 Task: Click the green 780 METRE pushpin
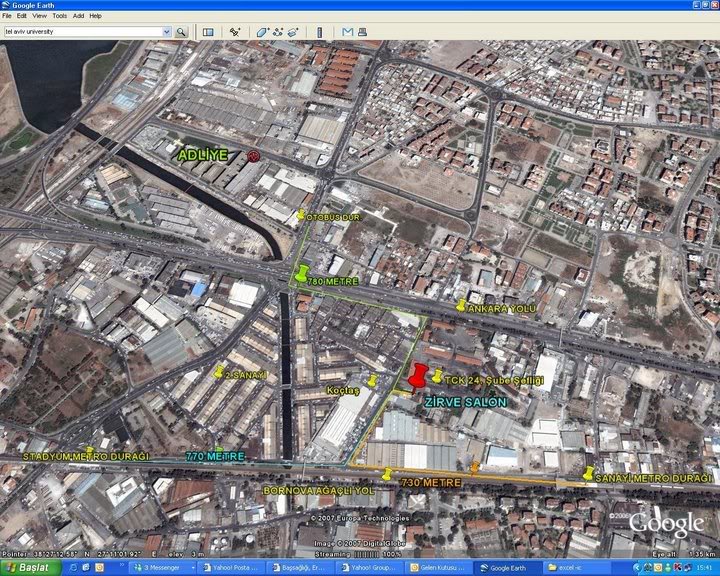point(300,272)
